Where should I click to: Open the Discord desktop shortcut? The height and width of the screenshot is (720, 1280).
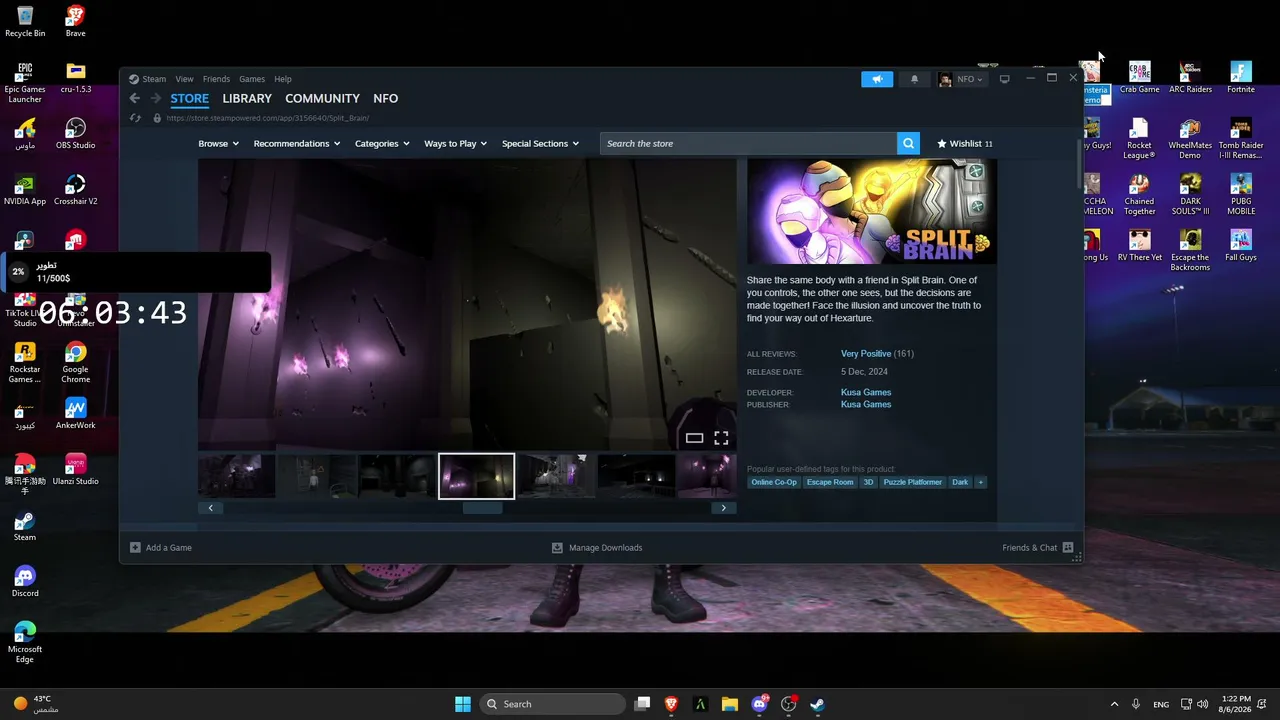[x=25, y=581]
